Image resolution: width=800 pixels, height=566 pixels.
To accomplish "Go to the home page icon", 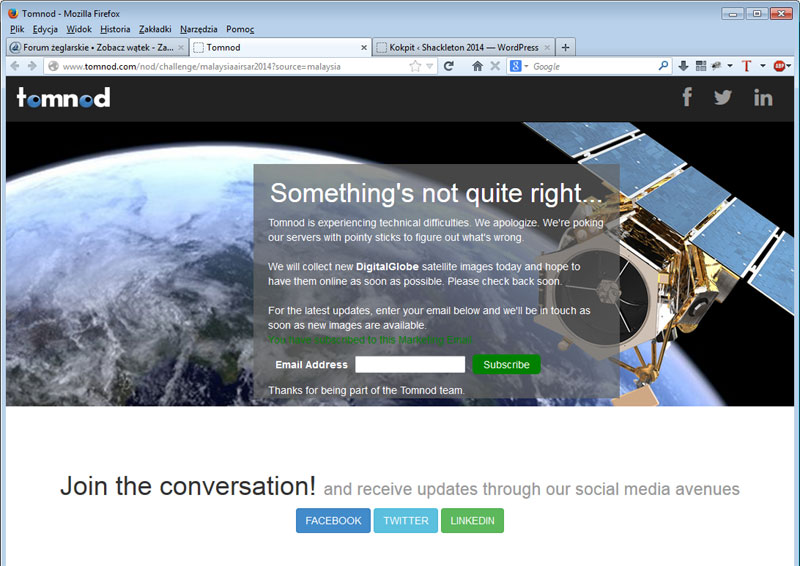I will (x=477, y=66).
